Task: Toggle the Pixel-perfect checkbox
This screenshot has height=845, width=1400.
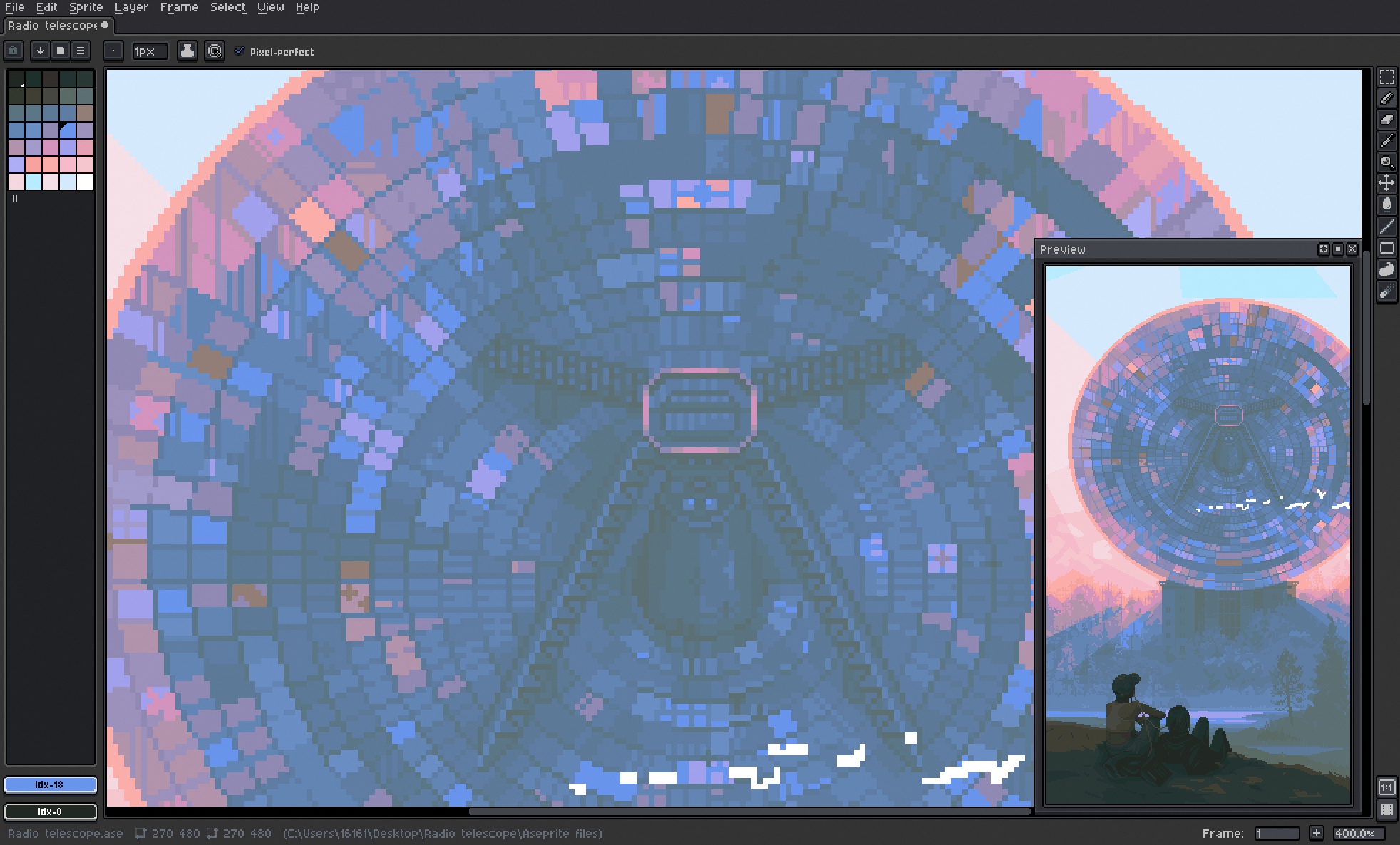Action: [x=240, y=51]
